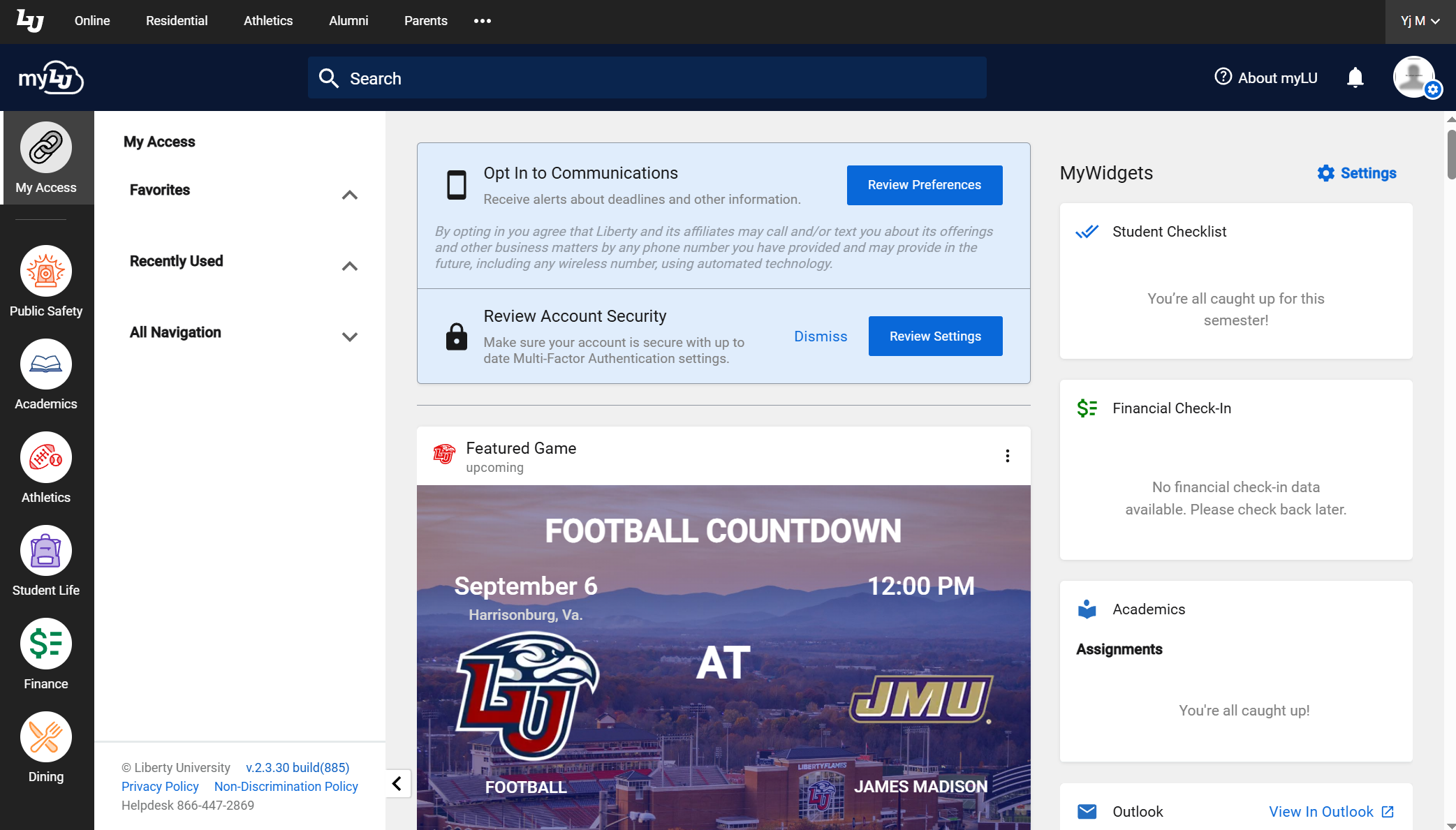1456x830 pixels.
Task: Open the Non-Discrimination Policy link
Action: click(286, 787)
